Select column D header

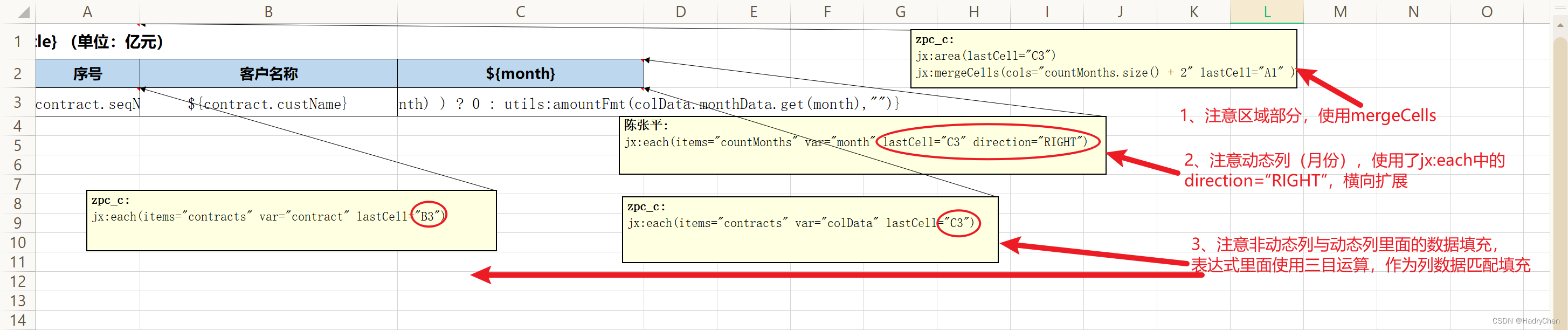[x=681, y=11]
